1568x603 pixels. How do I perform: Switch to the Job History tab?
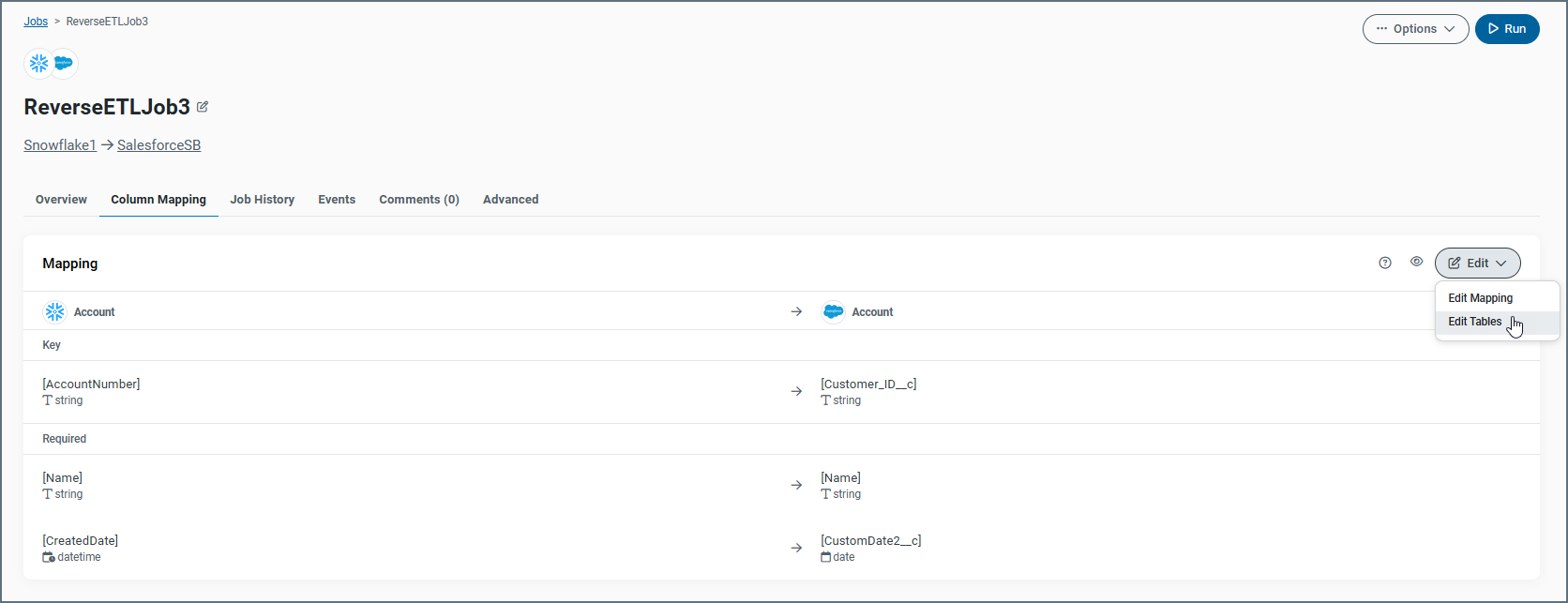click(x=263, y=200)
